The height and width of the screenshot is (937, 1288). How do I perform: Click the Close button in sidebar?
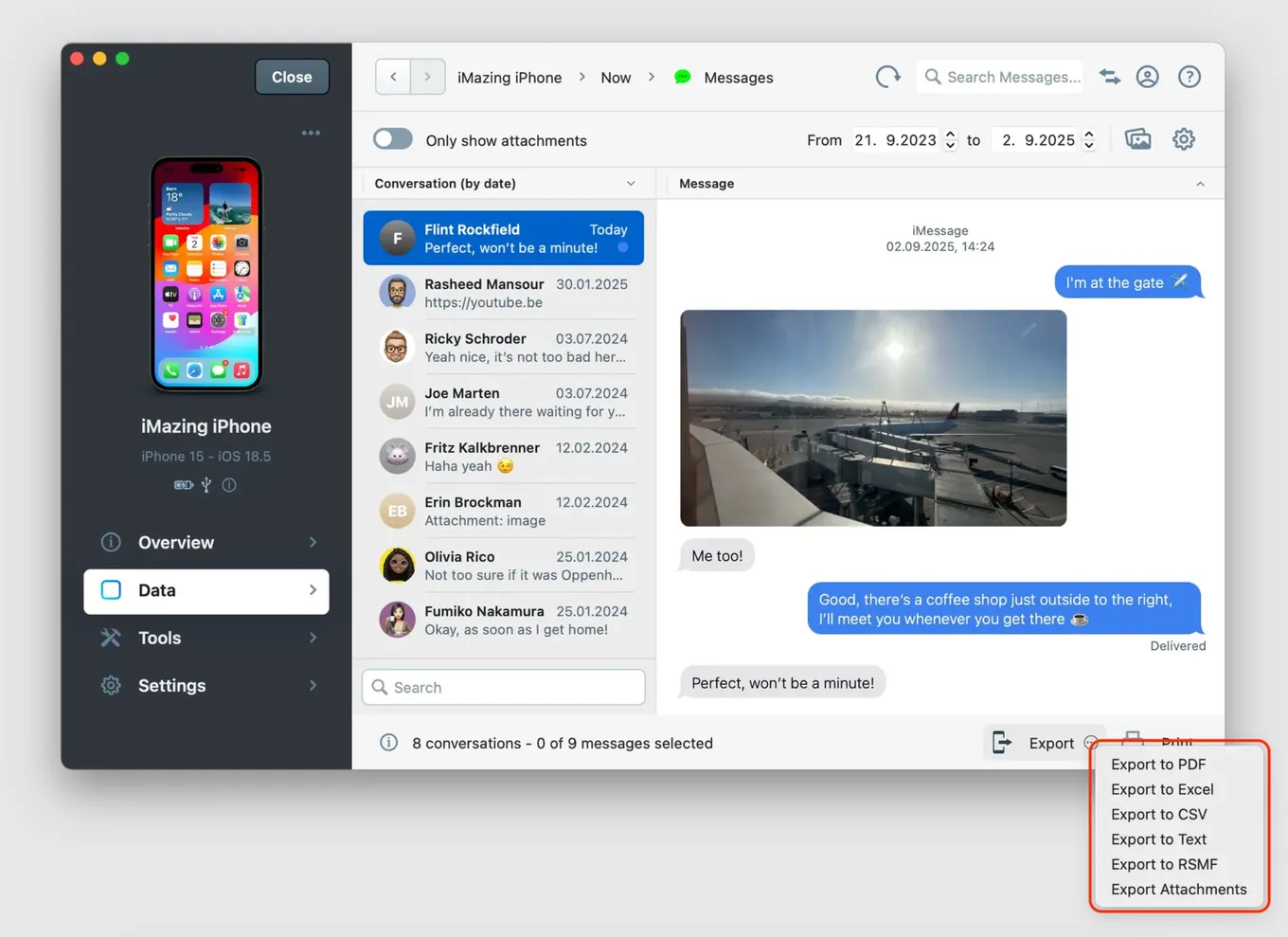click(292, 77)
